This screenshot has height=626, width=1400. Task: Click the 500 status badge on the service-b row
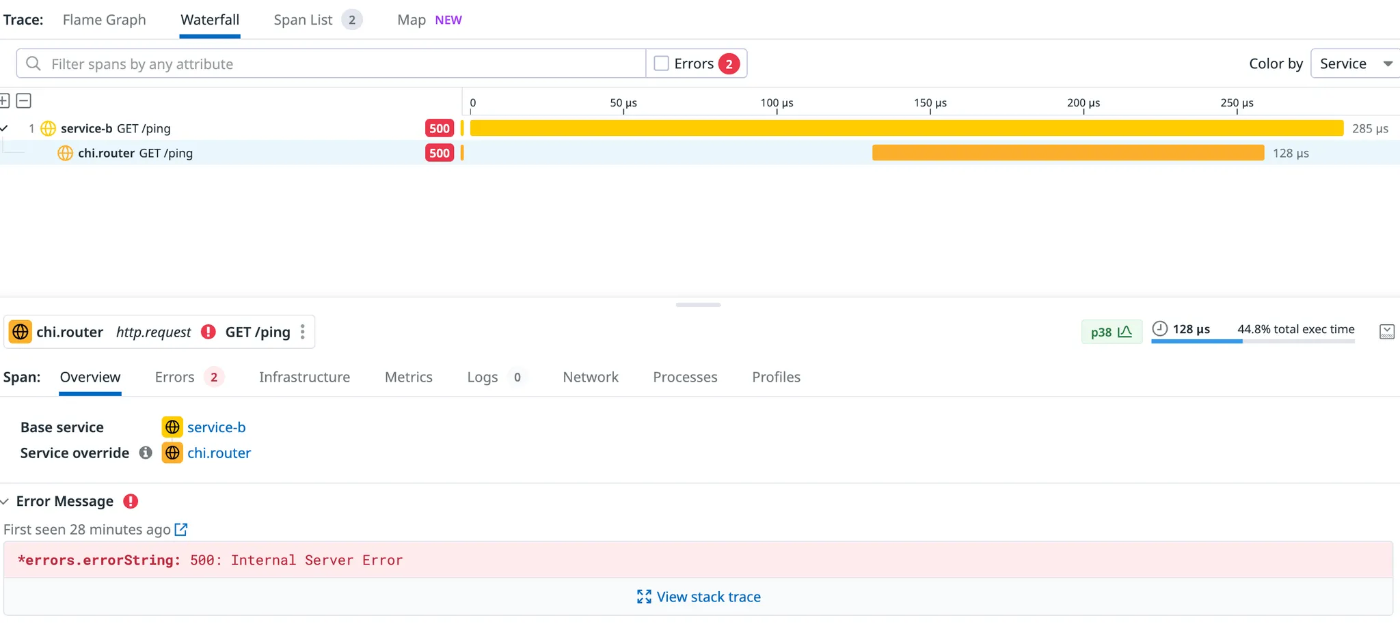click(439, 128)
